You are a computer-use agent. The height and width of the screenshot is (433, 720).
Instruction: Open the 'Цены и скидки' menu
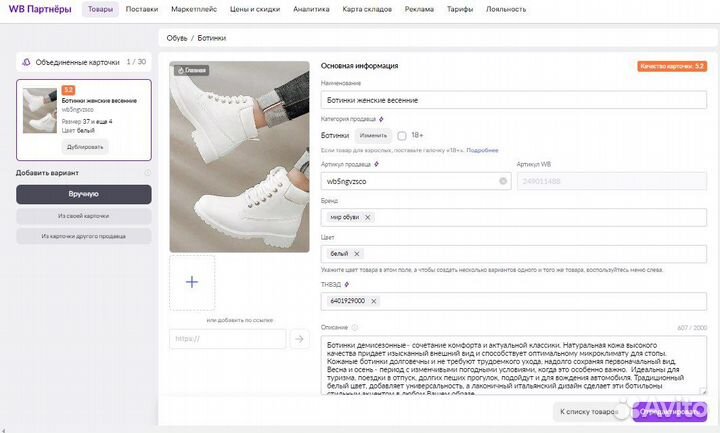[x=255, y=9]
